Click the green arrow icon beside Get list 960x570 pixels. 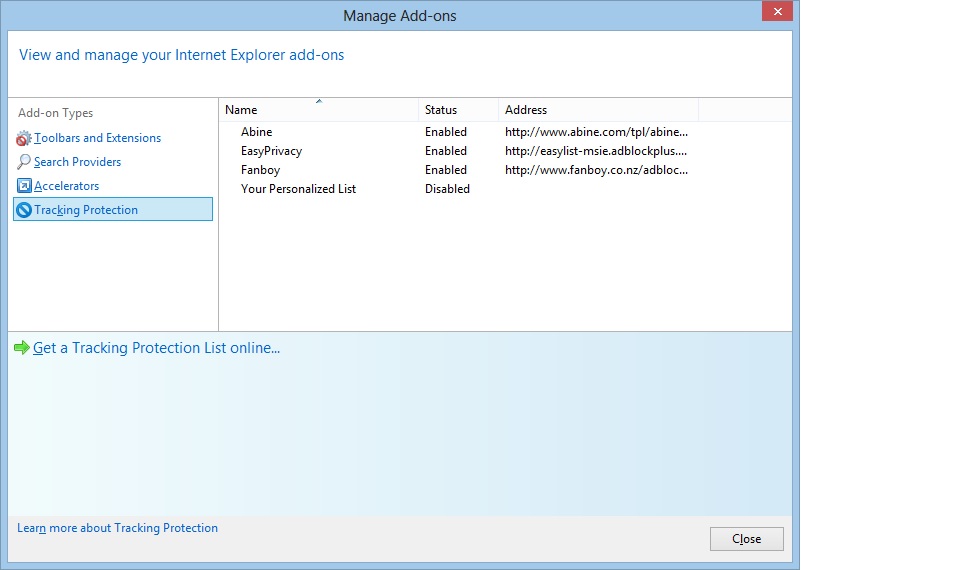click(22, 348)
